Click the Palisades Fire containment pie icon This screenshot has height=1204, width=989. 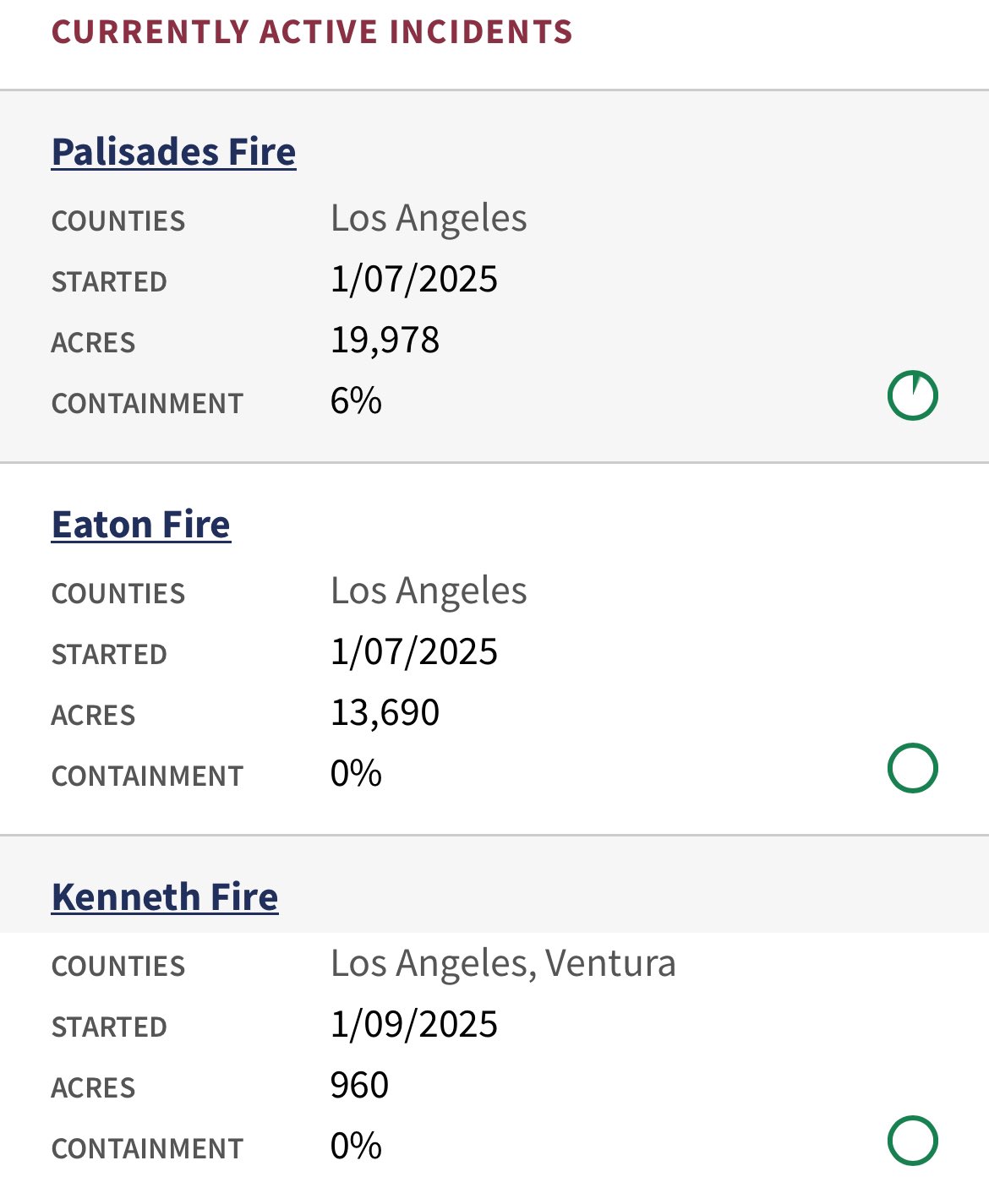913,395
